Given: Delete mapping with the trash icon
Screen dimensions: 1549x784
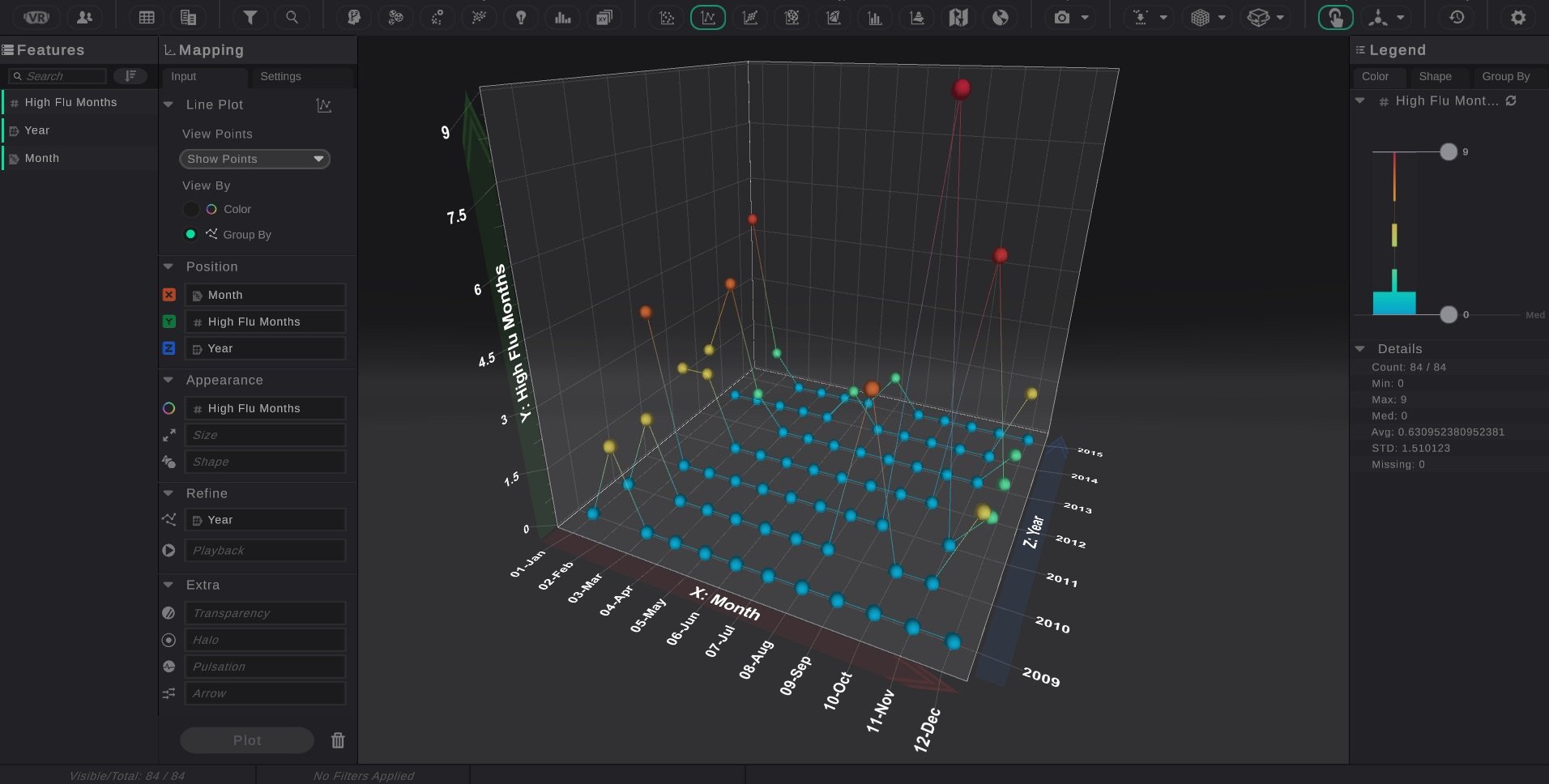Looking at the screenshot, I should point(338,740).
